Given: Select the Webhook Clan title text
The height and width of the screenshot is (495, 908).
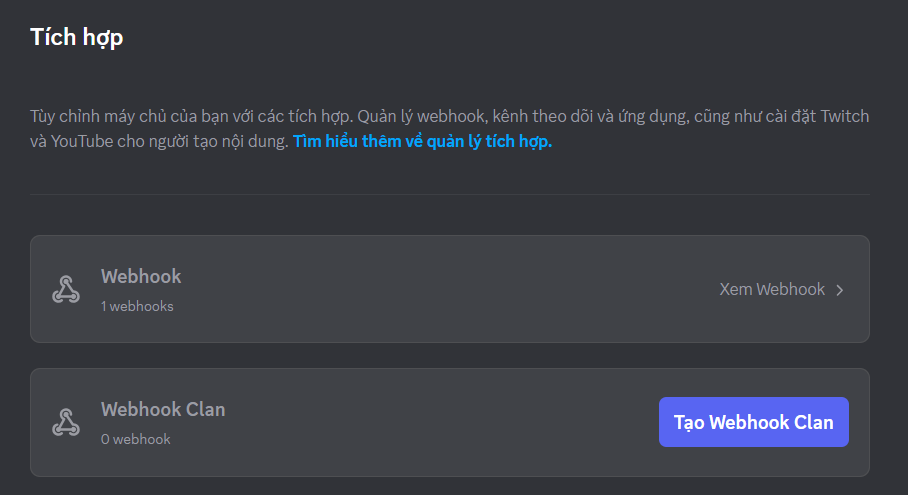Looking at the screenshot, I should coord(163,409).
